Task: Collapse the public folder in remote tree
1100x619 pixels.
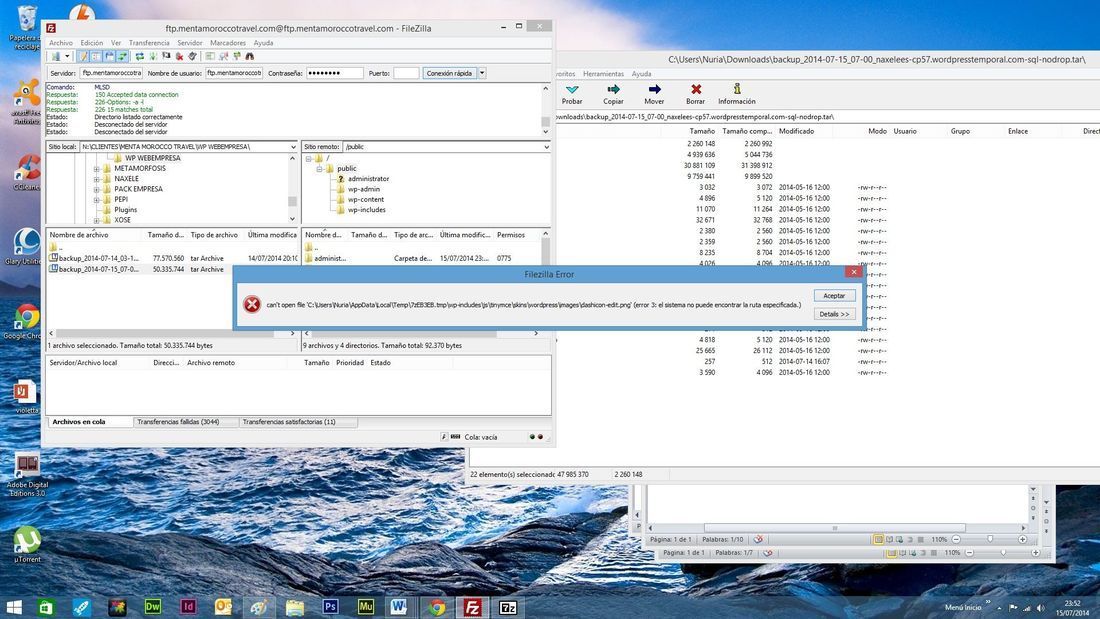Action: 319,168
